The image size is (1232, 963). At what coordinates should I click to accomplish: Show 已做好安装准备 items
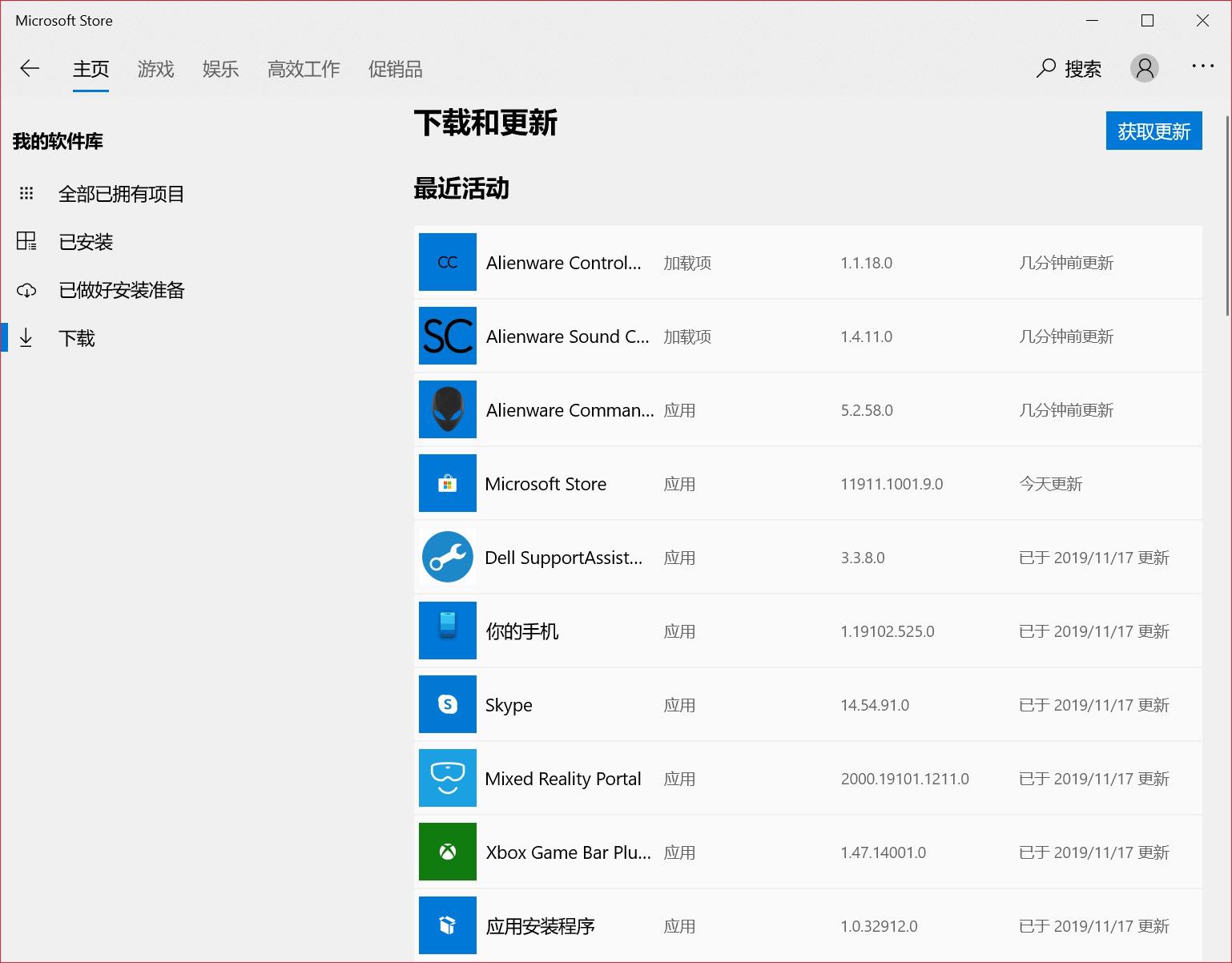click(121, 290)
